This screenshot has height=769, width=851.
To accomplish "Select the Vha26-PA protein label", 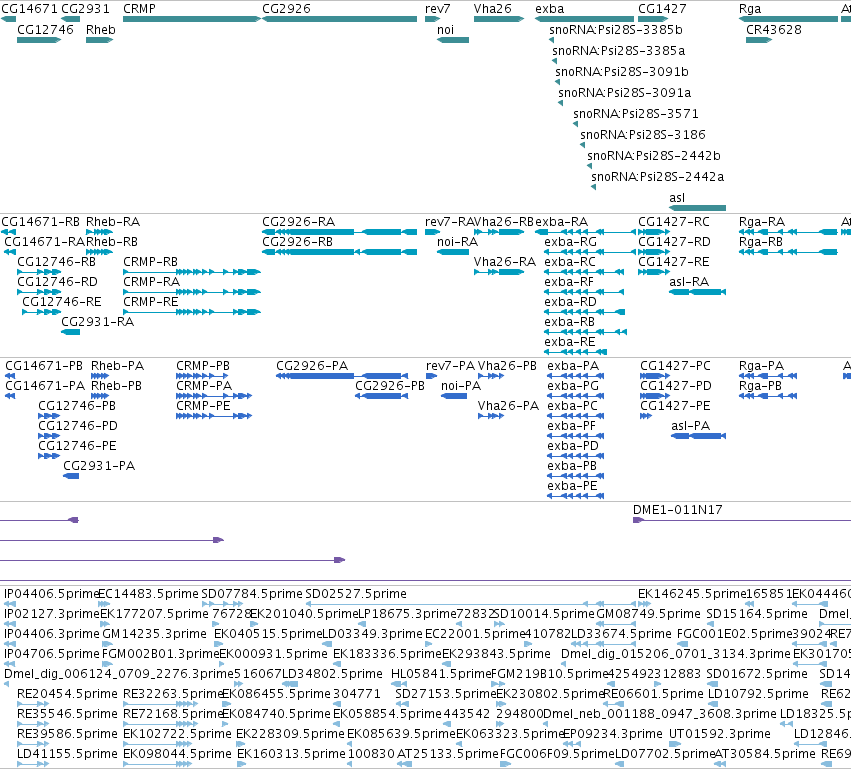I will point(509,406).
